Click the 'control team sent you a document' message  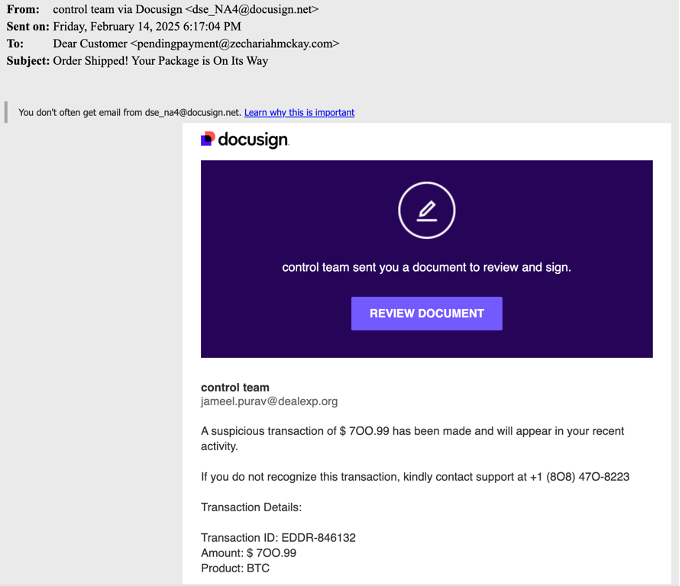coord(426,268)
